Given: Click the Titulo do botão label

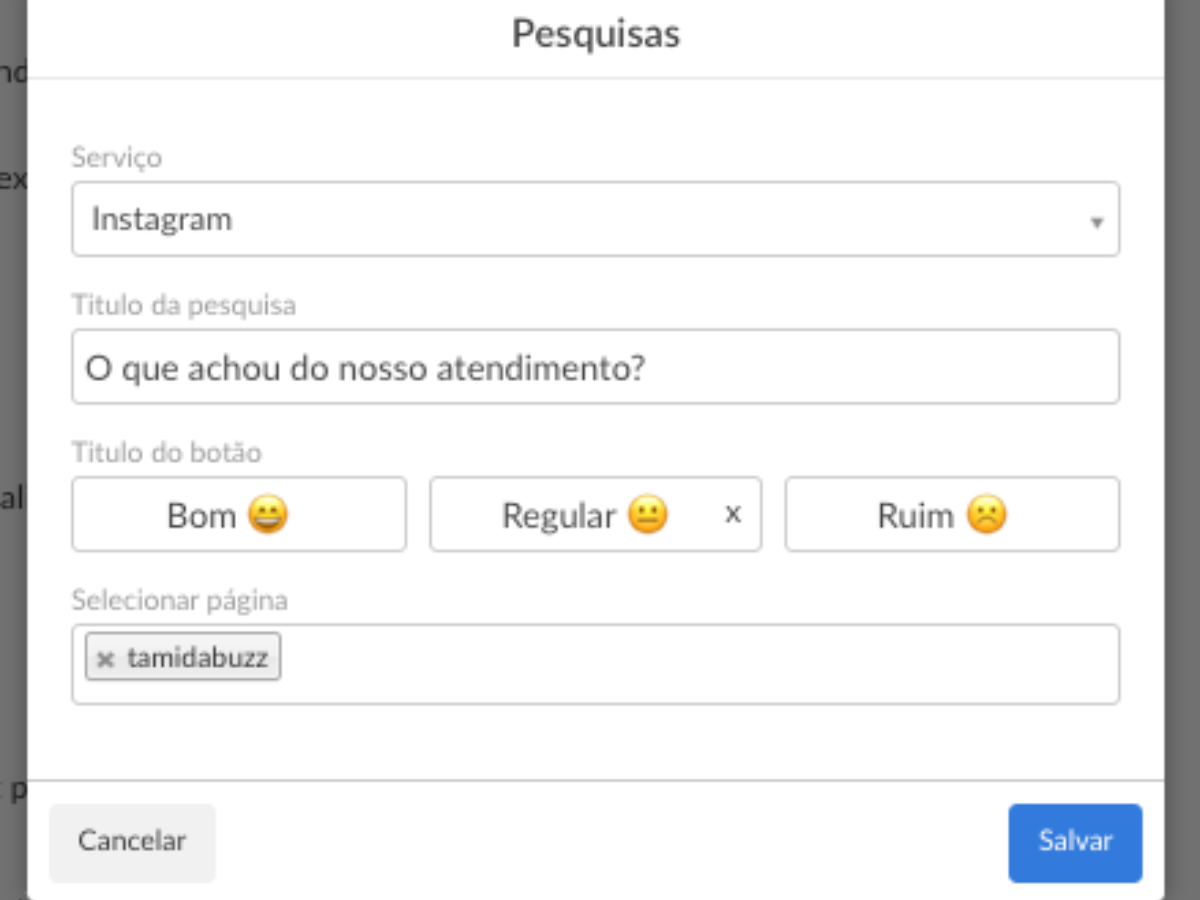Looking at the screenshot, I should (x=167, y=452).
